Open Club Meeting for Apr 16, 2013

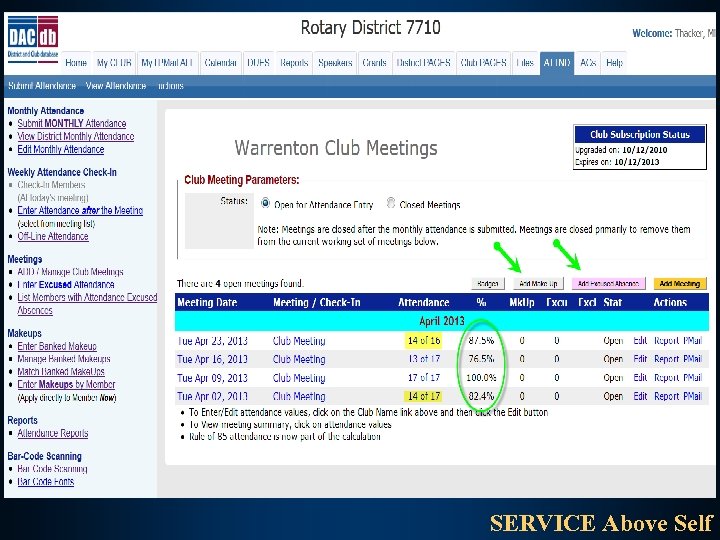point(299,359)
